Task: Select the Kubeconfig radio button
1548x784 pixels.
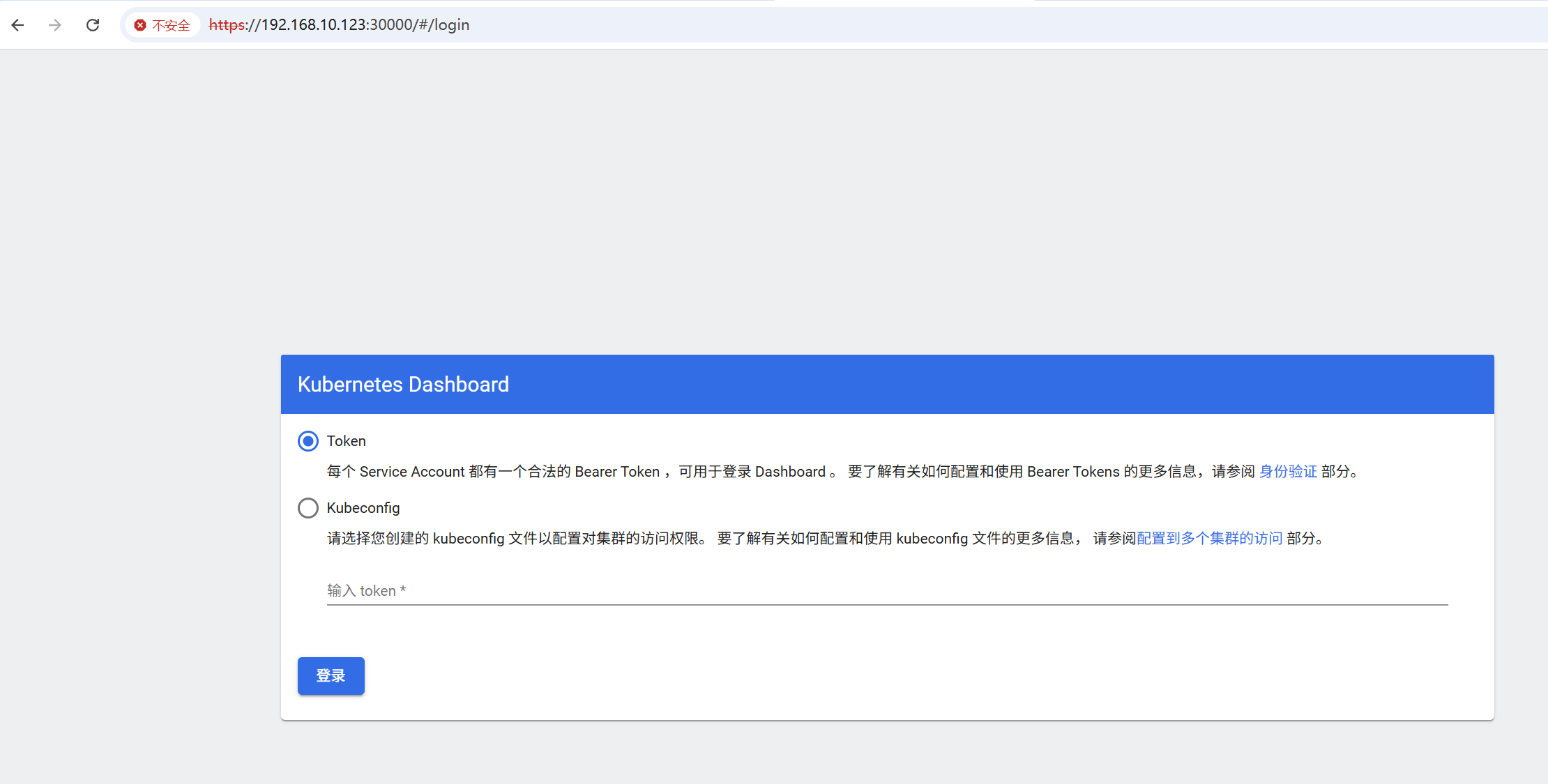Action: pyautogui.click(x=308, y=508)
